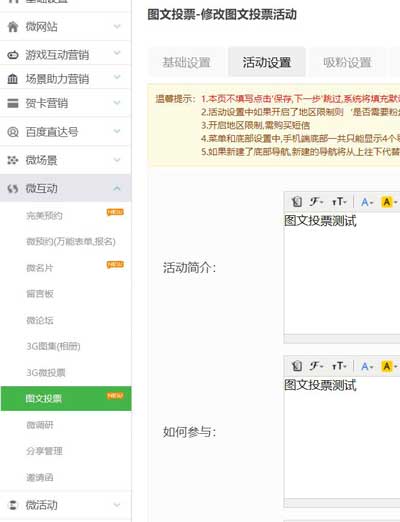This screenshot has width=400, height=522.
Task: Click the 微互动 sidebar icon
Action: point(13,189)
